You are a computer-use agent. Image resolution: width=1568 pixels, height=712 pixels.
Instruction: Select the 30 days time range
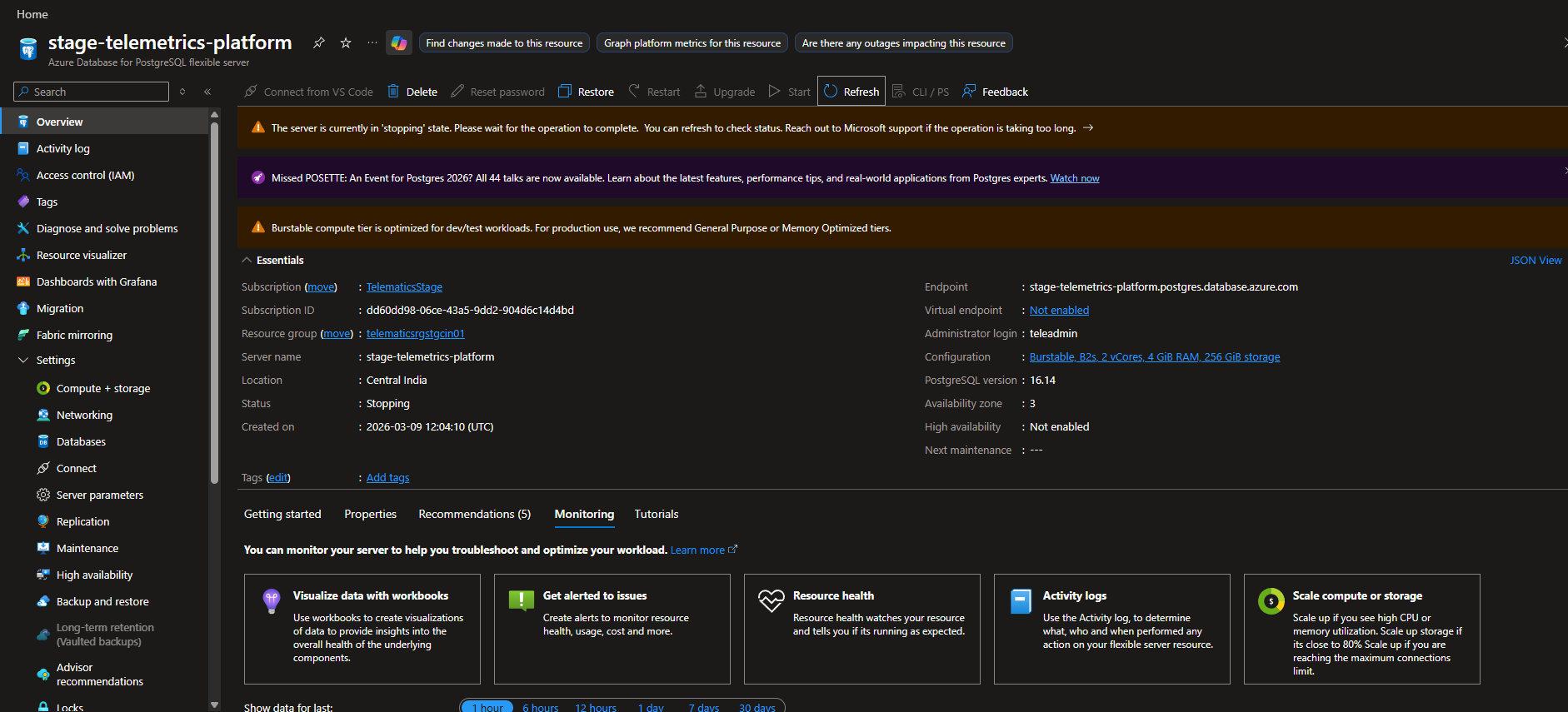(757, 707)
